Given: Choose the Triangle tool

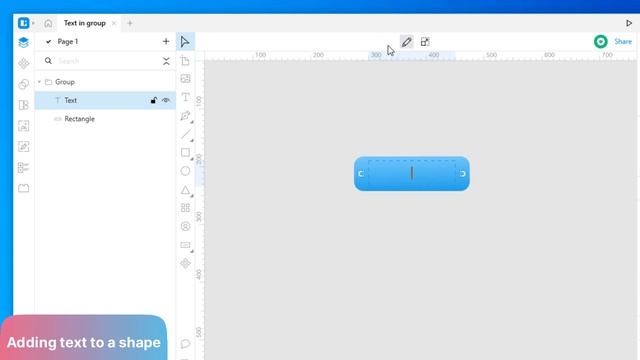Looking at the screenshot, I should coord(185,190).
